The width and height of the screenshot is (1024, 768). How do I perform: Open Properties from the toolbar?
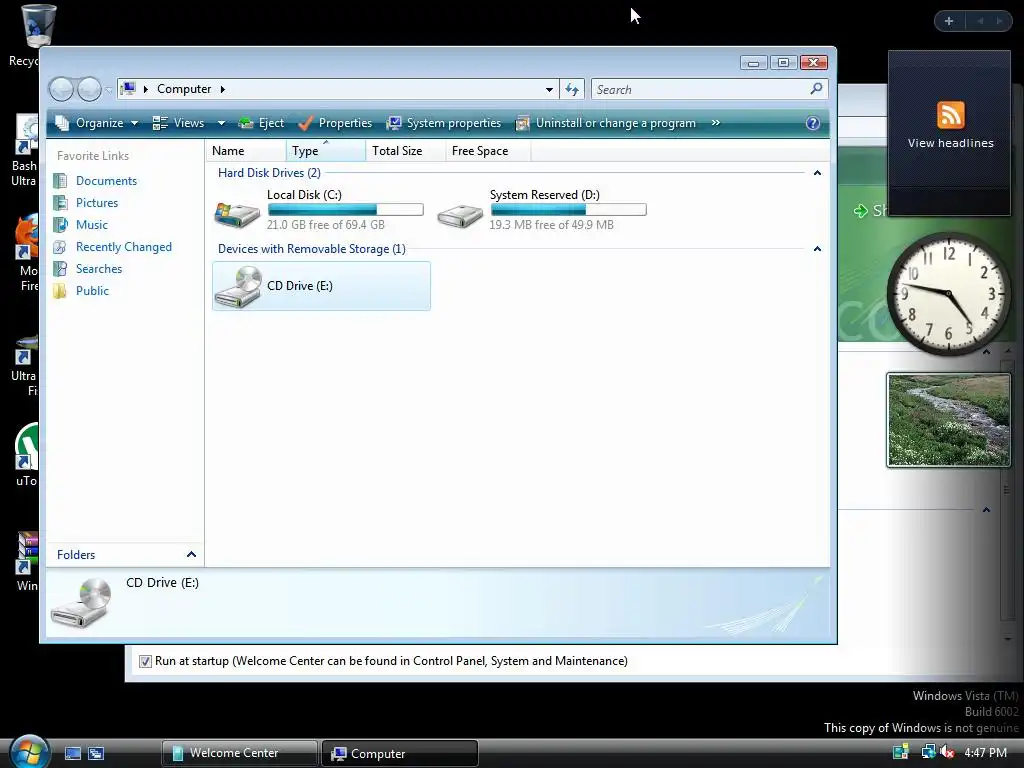click(335, 123)
